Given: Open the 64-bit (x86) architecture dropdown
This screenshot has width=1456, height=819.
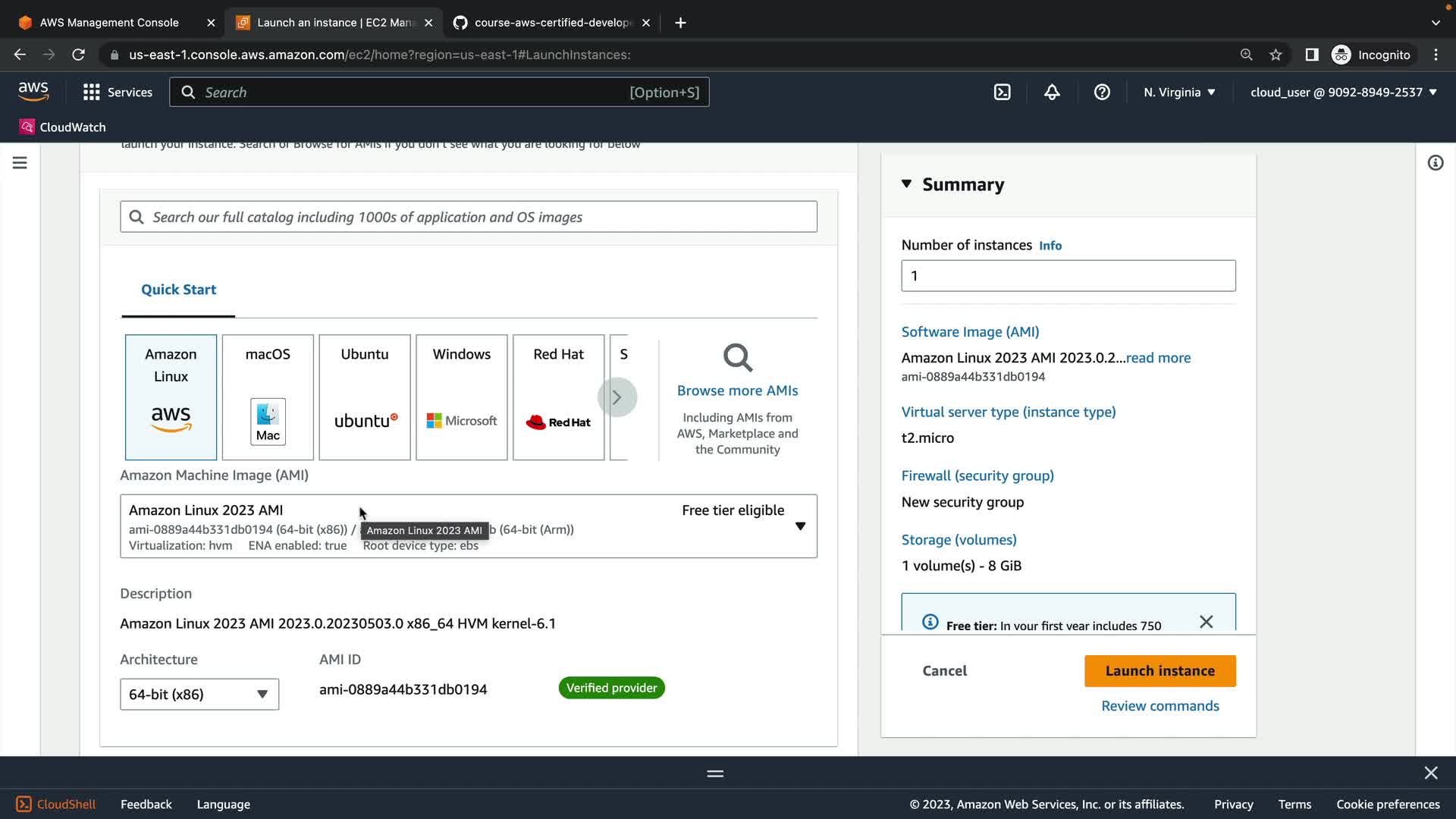Looking at the screenshot, I should pos(199,694).
